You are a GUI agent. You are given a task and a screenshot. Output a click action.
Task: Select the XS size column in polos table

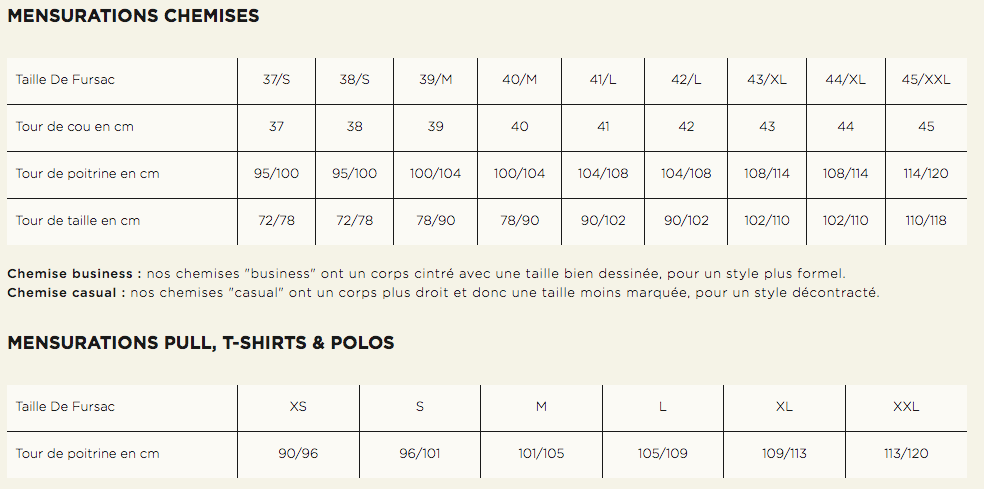coord(298,407)
